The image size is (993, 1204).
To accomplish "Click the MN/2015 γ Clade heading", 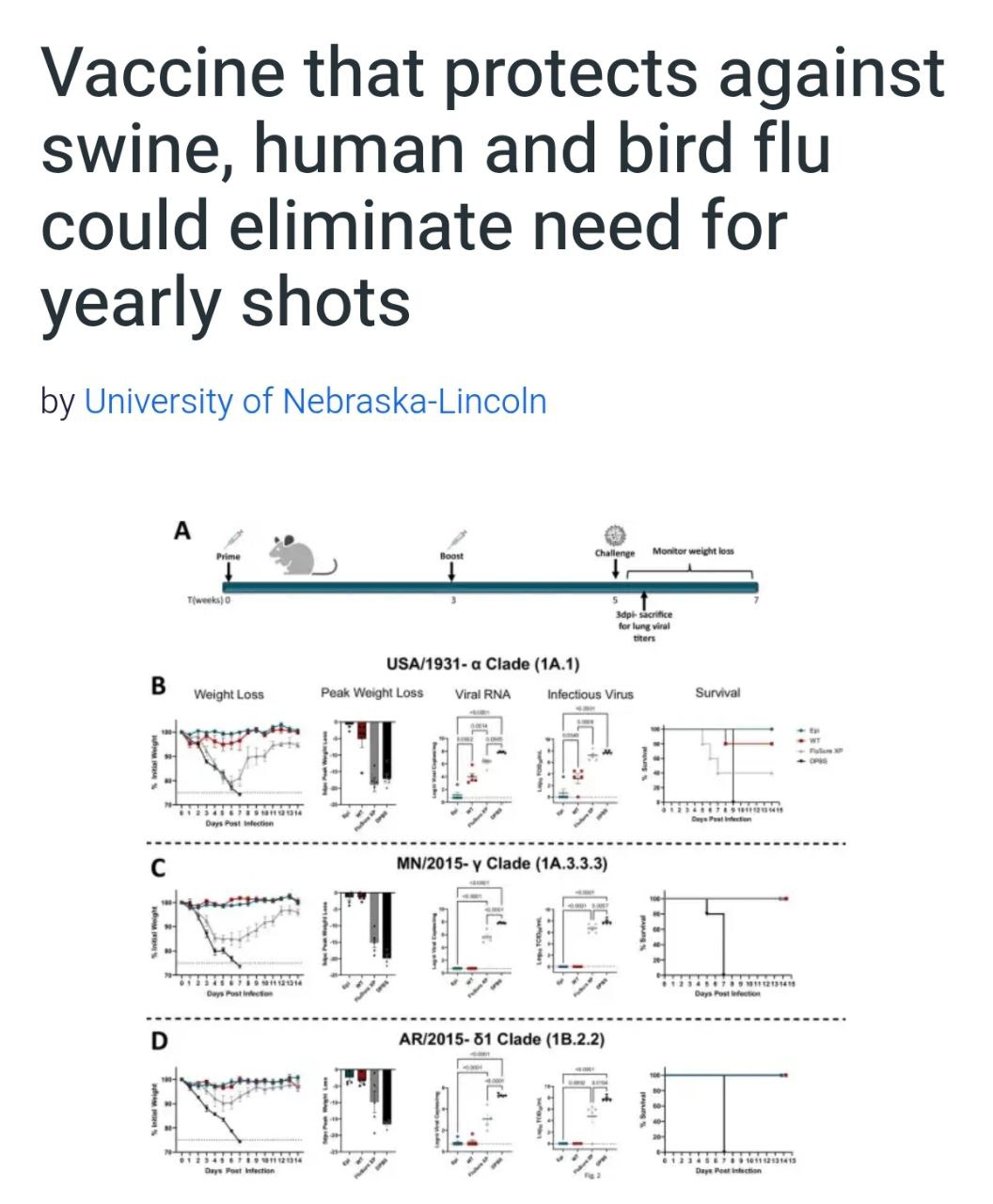I will coord(495,864).
